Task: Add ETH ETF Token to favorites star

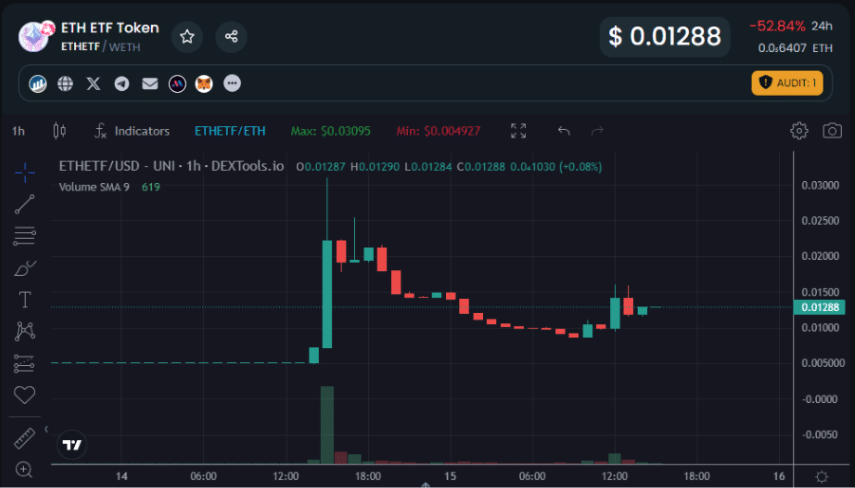Action: click(x=187, y=37)
